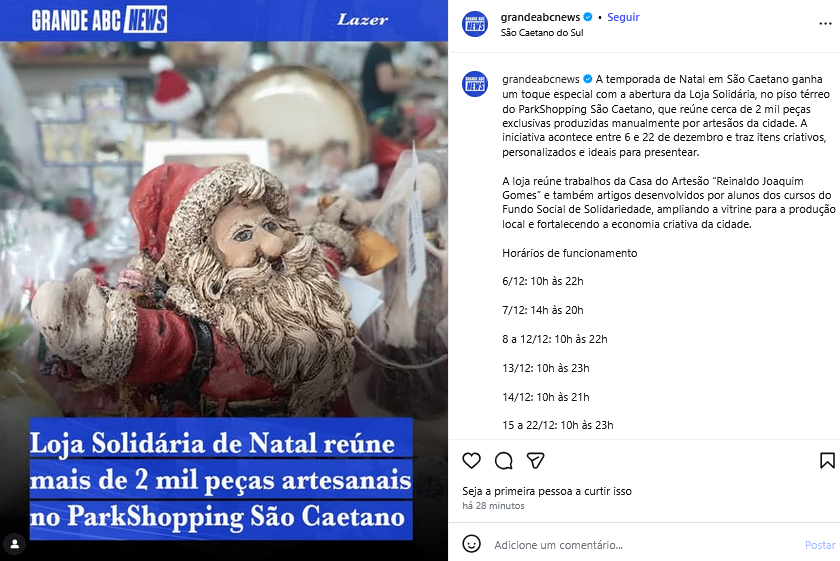Open São Caetano do Sul location

coord(542,33)
